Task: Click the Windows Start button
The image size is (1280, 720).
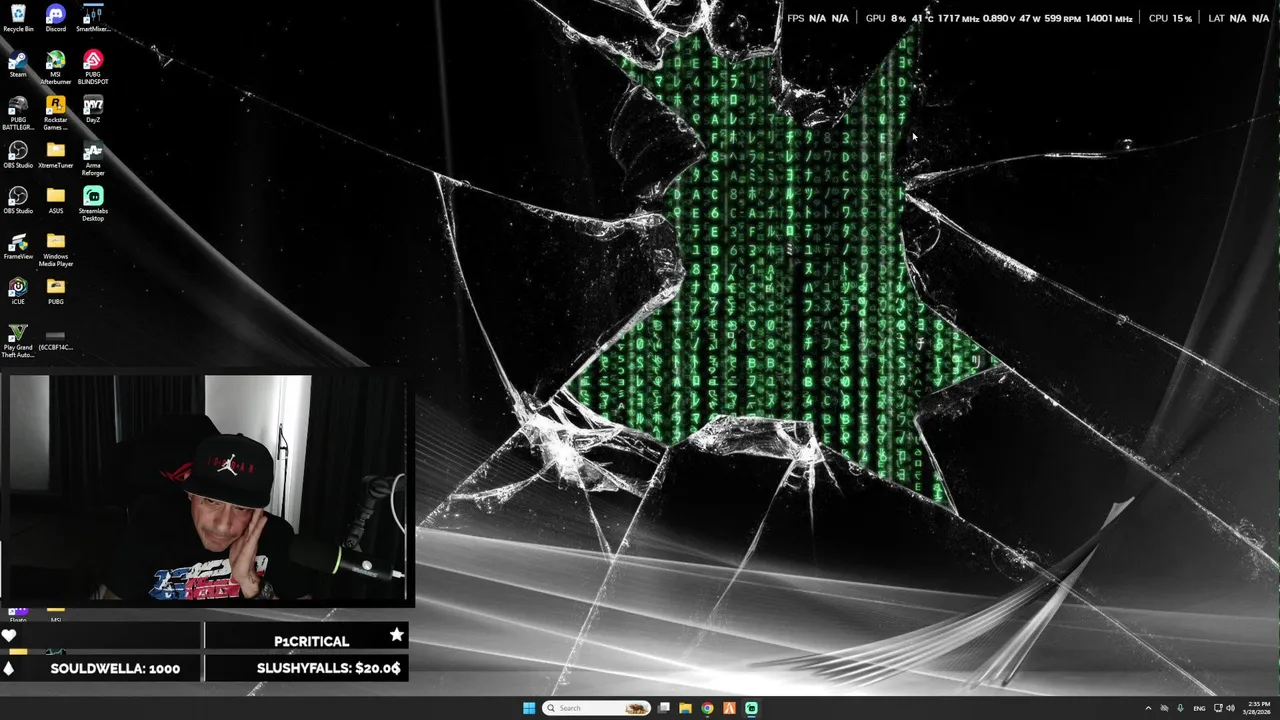Action: (529, 708)
